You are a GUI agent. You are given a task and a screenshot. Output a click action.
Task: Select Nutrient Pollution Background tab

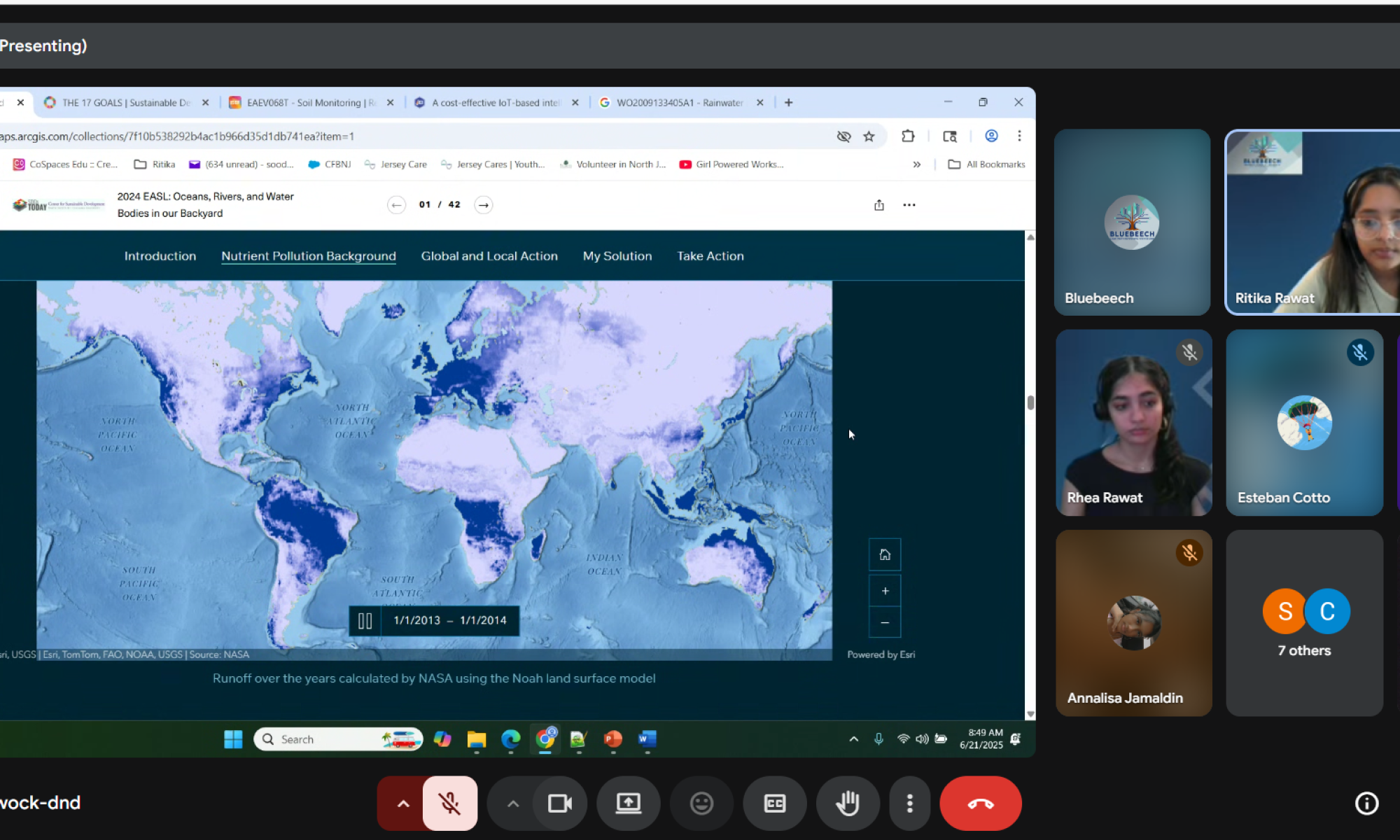pos(309,256)
